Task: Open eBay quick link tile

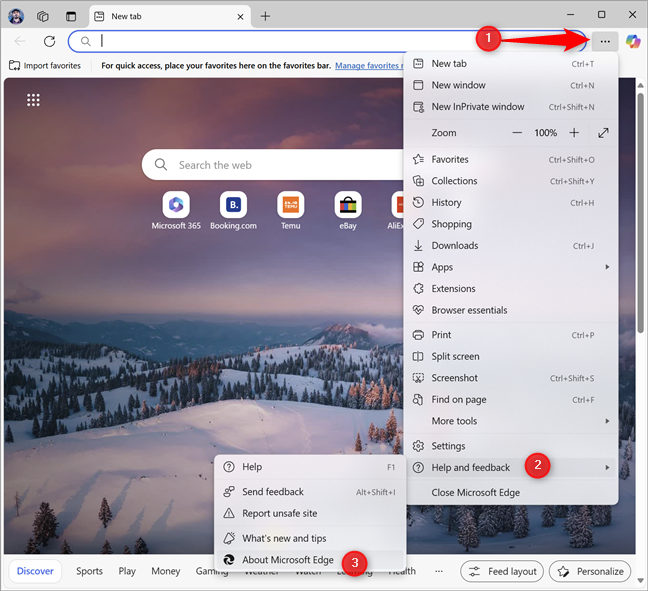Action: click(x=348, y=210)
